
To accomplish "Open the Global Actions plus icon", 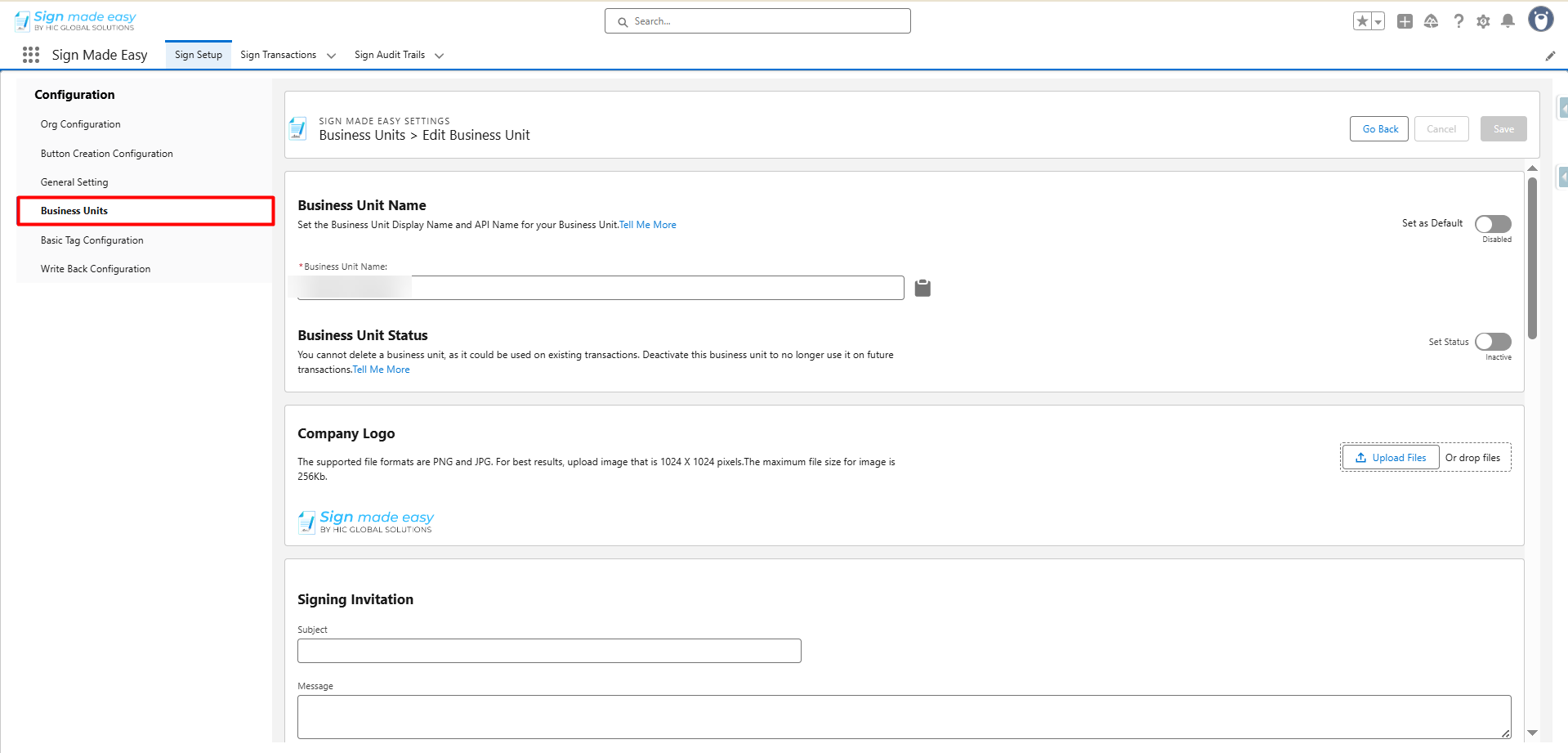I will [x=1405, y=21].
